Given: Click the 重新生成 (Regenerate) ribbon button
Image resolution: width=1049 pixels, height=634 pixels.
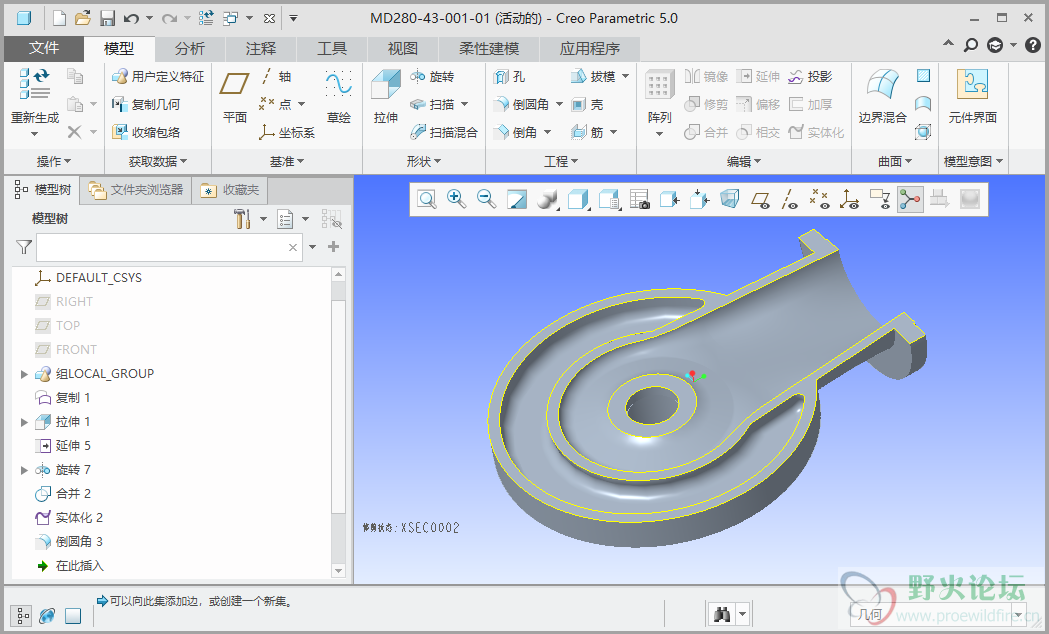Looking at the screenshot, I should [35, 102].
